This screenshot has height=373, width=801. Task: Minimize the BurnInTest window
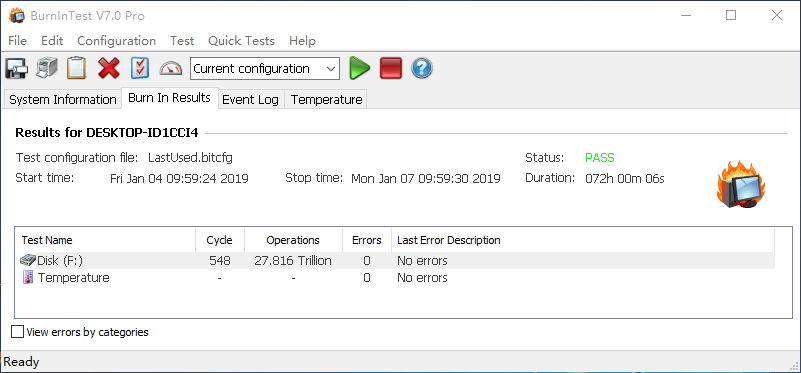[686, 16]
